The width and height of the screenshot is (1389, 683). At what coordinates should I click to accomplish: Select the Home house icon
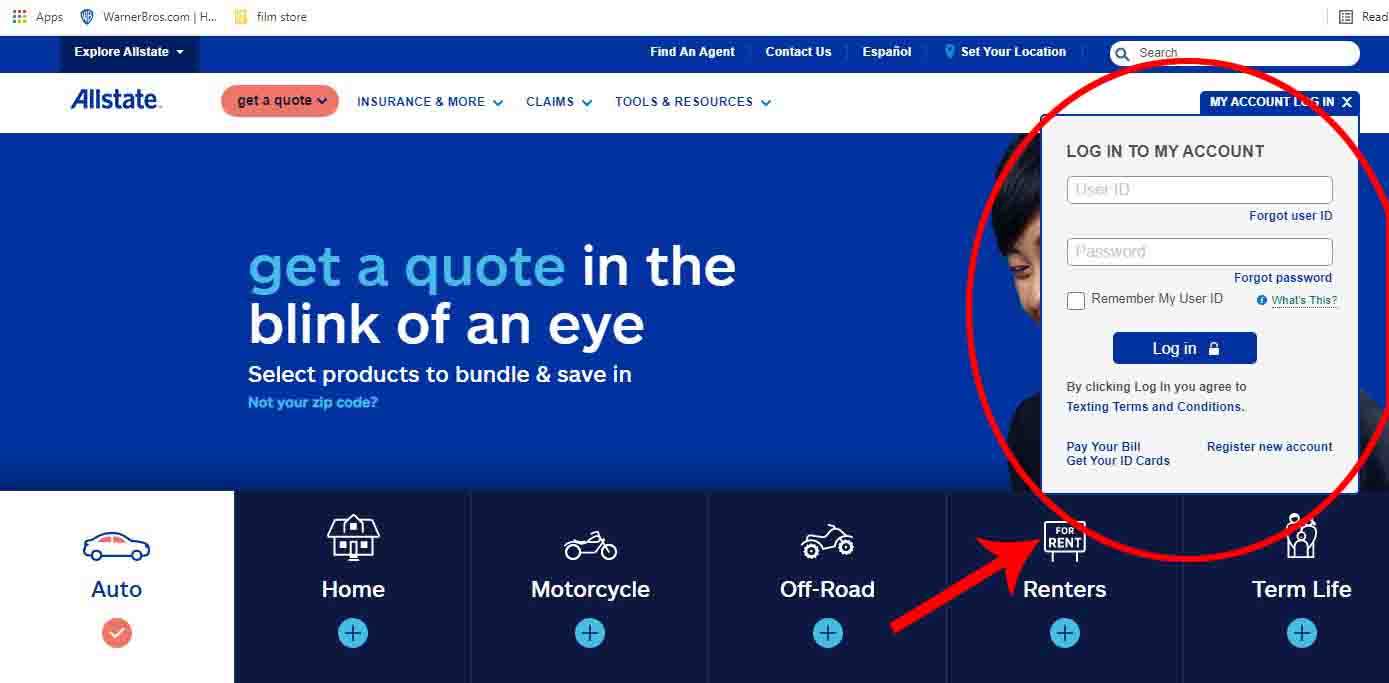tap(353, 537)
